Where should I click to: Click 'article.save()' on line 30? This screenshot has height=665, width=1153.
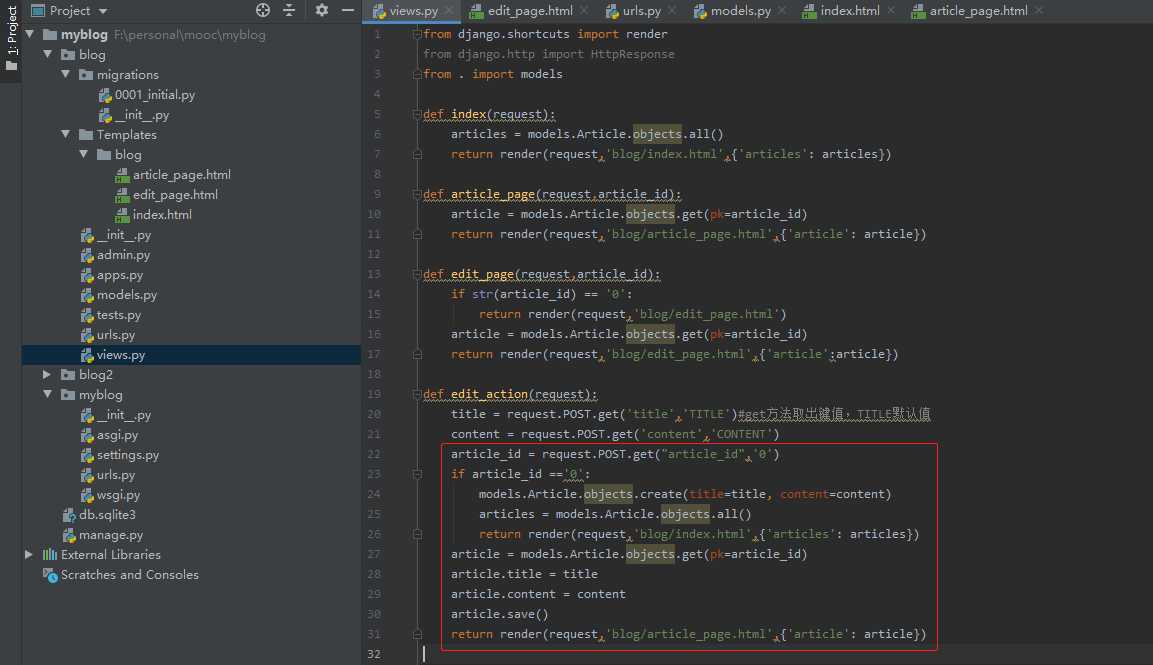coord(499,614)
